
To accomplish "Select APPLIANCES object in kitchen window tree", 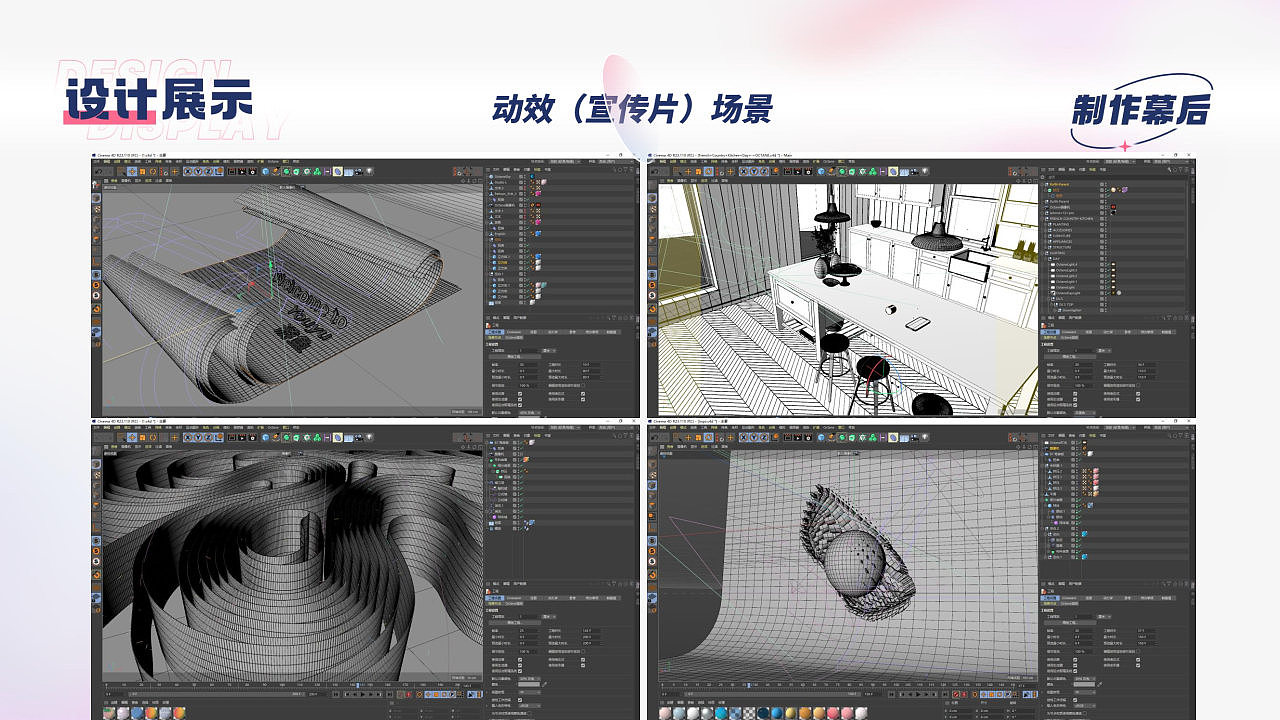I will [1063, 242].
